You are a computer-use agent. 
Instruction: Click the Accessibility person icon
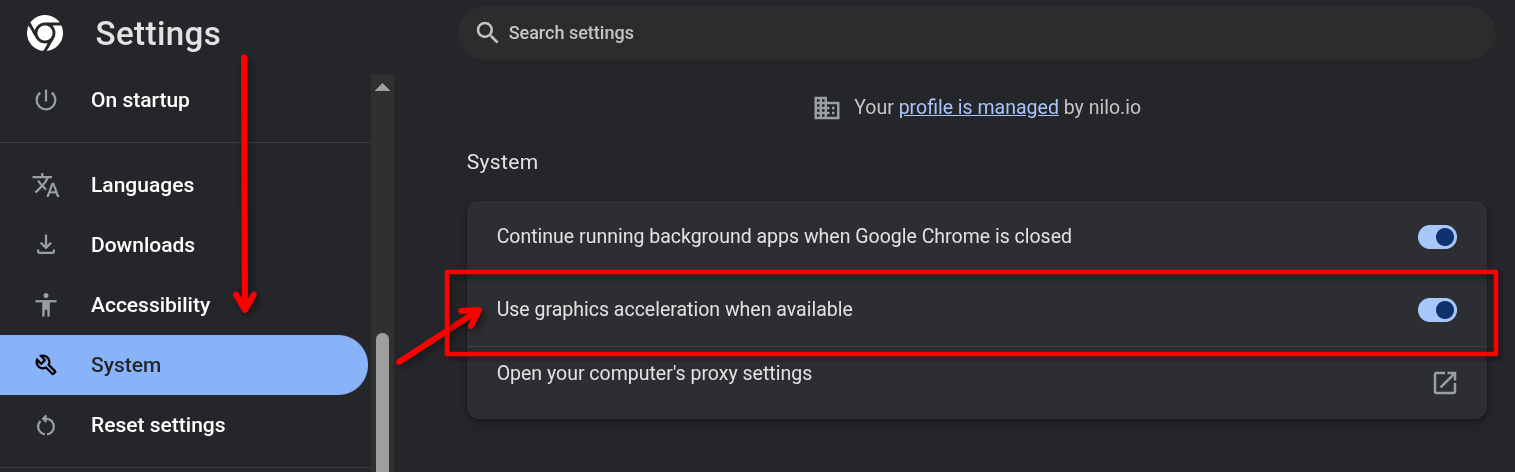(x=46, y=305)
